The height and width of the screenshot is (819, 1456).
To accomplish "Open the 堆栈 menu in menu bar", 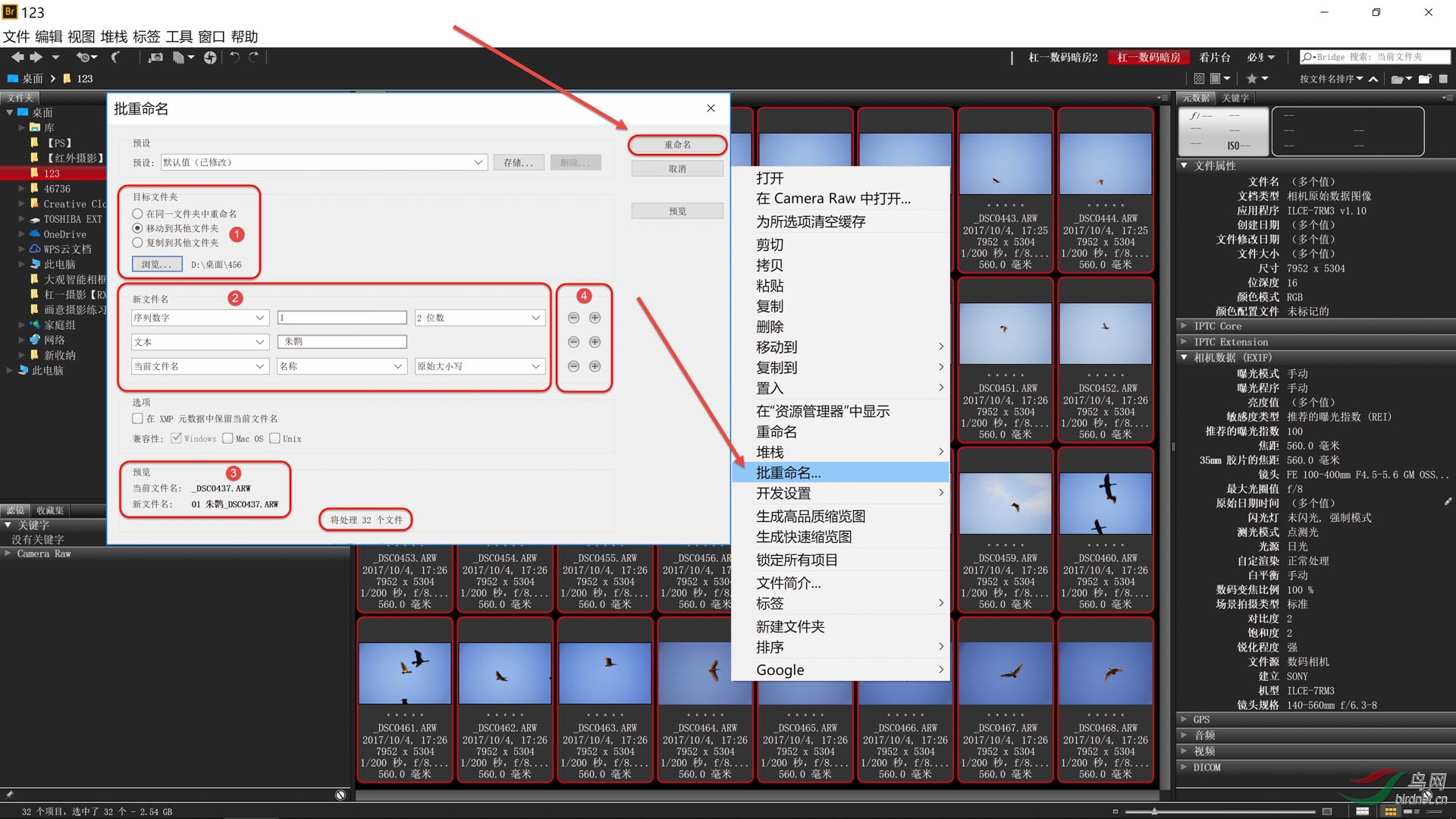I will coord(114,36).
